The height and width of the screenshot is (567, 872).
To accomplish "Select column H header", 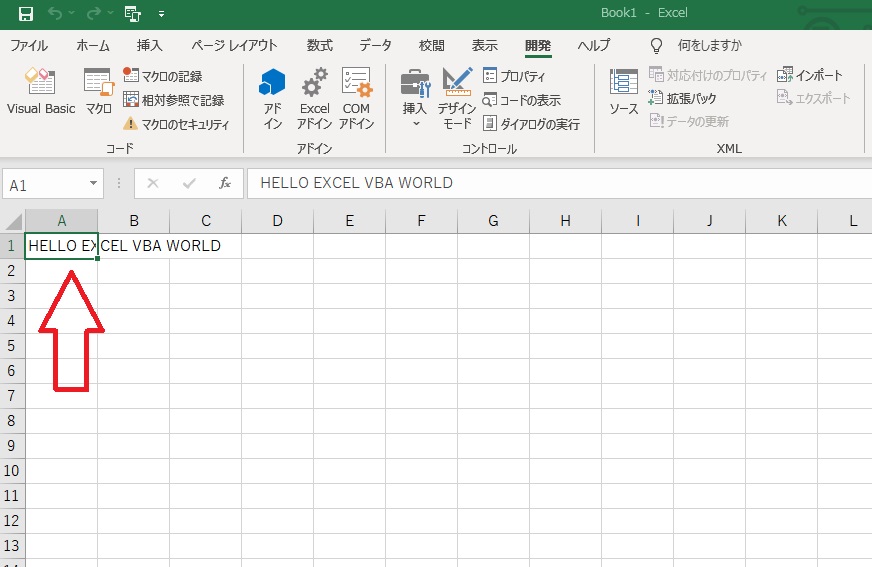I will pos(566,221).
